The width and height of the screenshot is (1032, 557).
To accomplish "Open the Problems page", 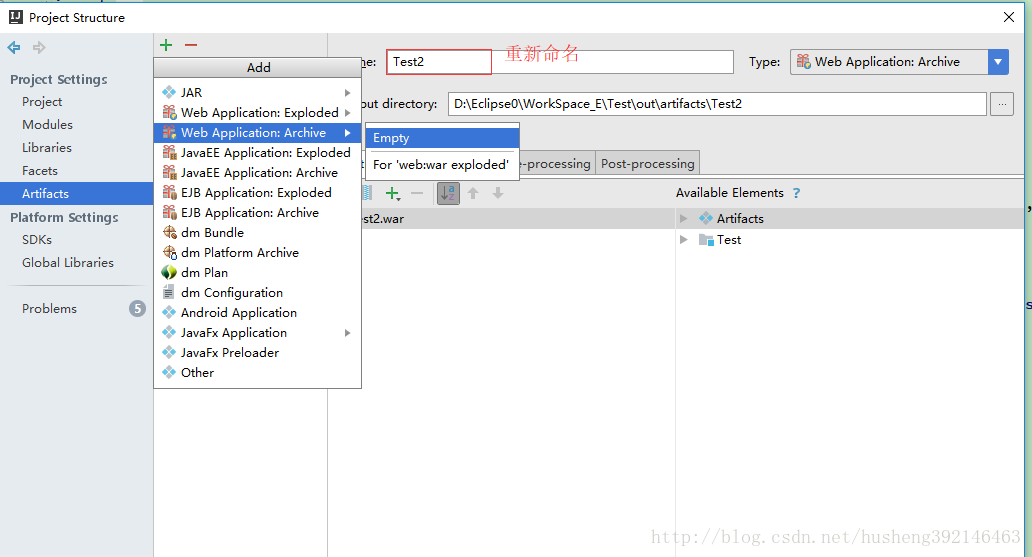I will click(49, 309).
